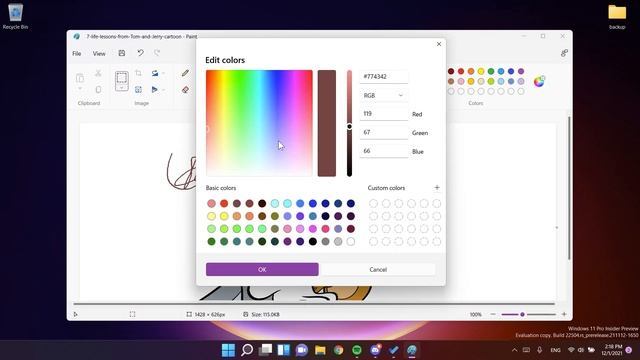Viewport: 640px width, 360px height.
Task: Open the Recycle Bin desktop icon
Action: 16,16
